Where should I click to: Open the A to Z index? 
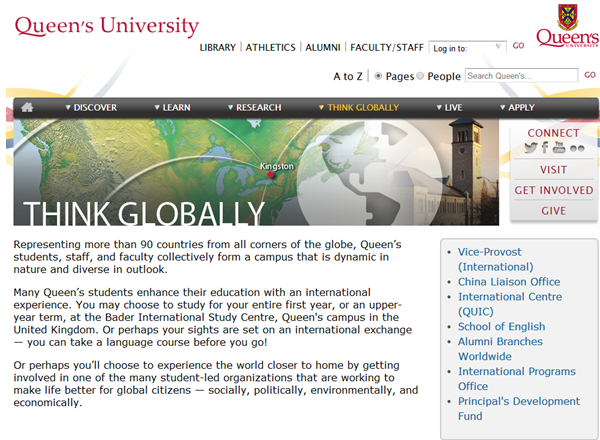[348, 77]
